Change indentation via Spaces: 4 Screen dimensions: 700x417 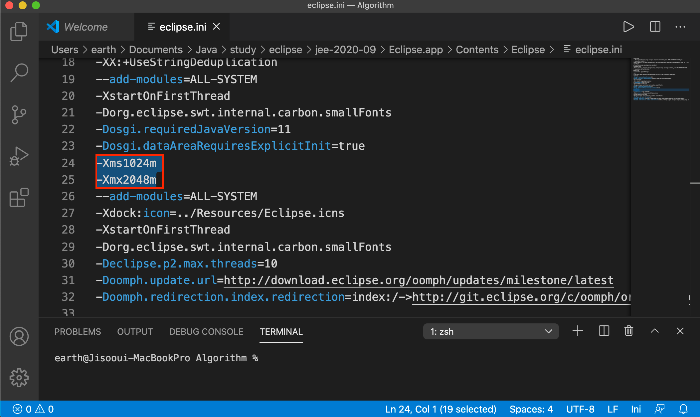pos(531,409)
